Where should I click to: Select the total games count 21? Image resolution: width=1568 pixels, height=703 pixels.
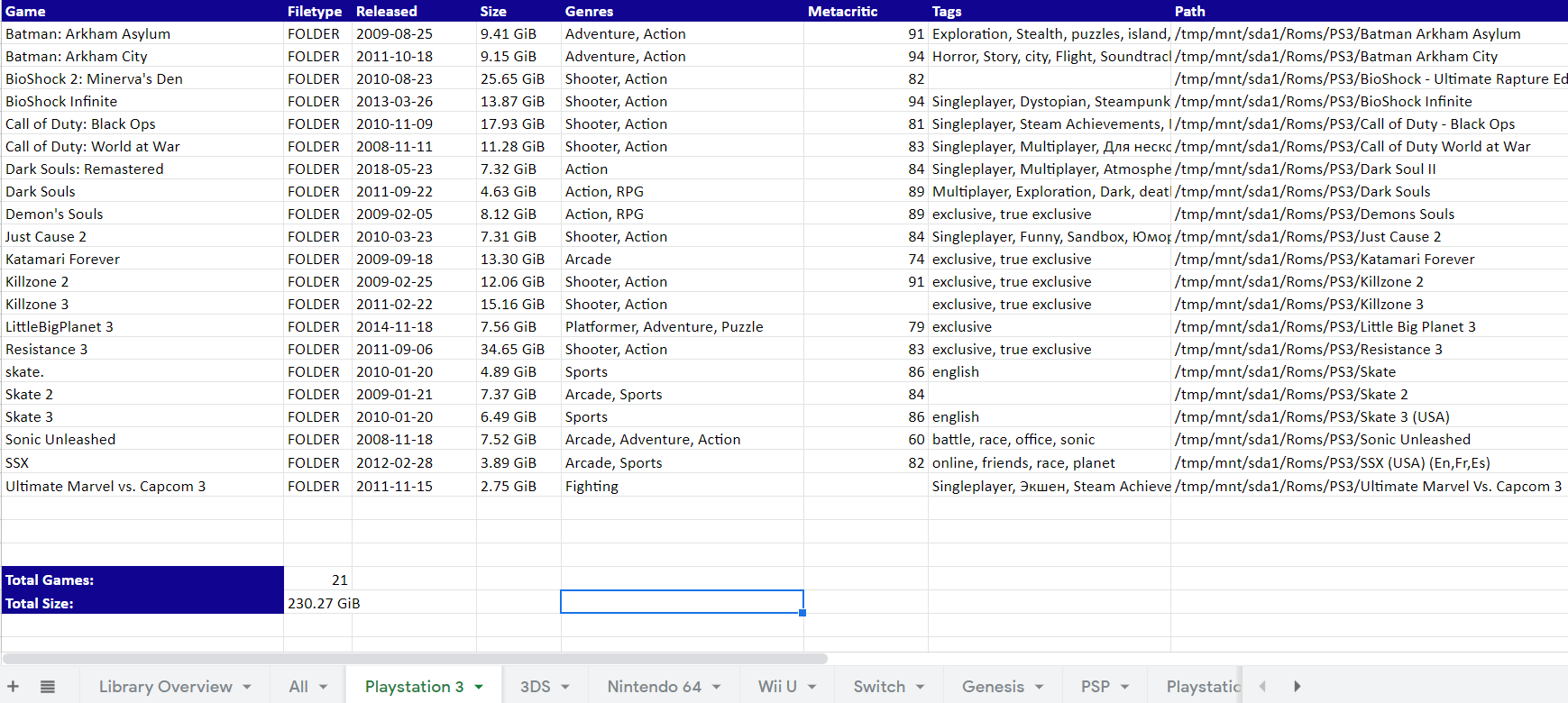click(317, 580)
